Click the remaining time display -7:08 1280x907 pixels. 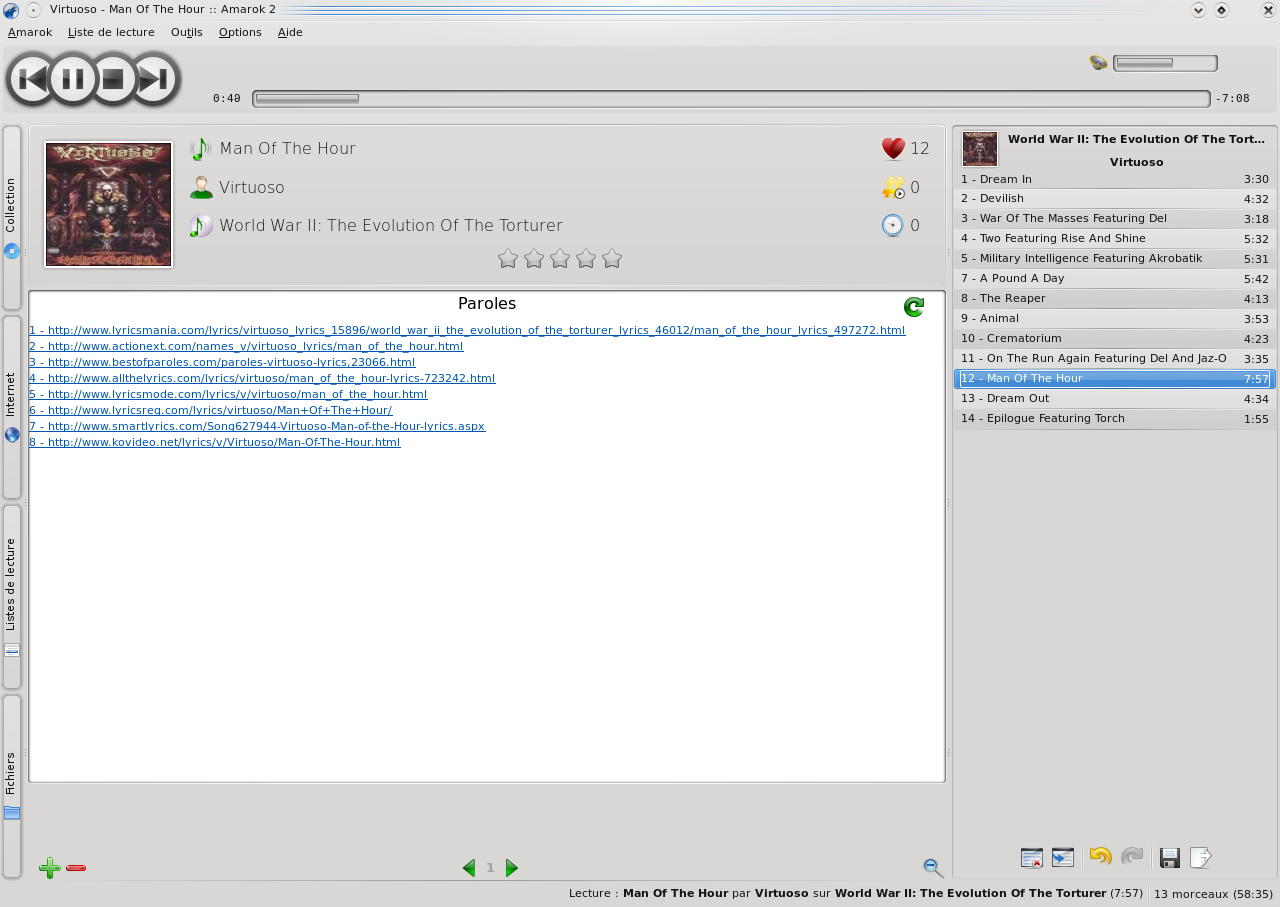1232,98
